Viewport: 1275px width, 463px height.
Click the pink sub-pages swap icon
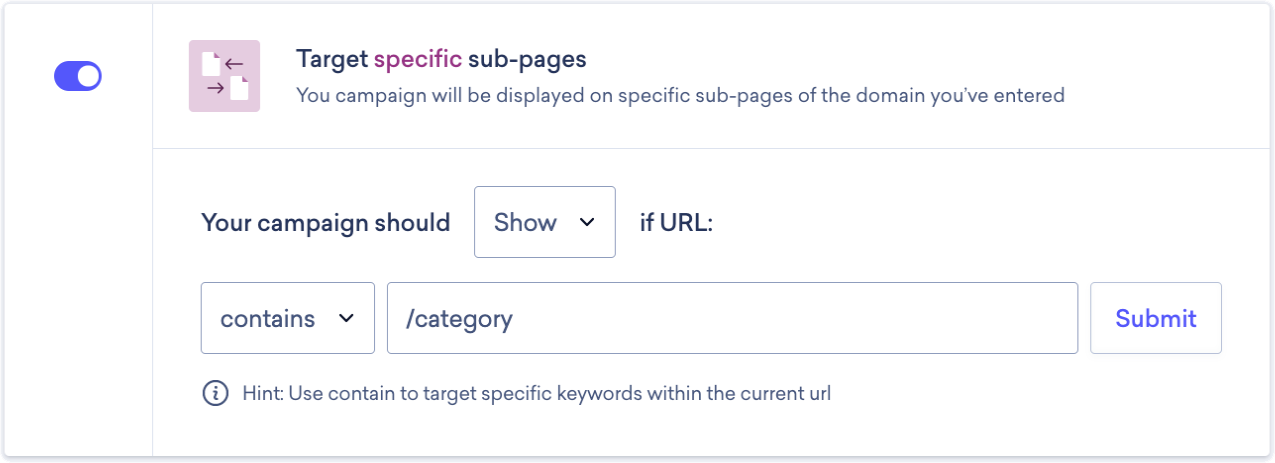[224, 76]
